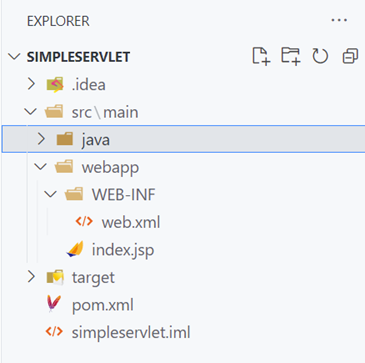Collapse the webapp folder chevron
Image resolution: width=365 pixels, height=363 pixels.
pyautogui.click(x=41, y=167)
